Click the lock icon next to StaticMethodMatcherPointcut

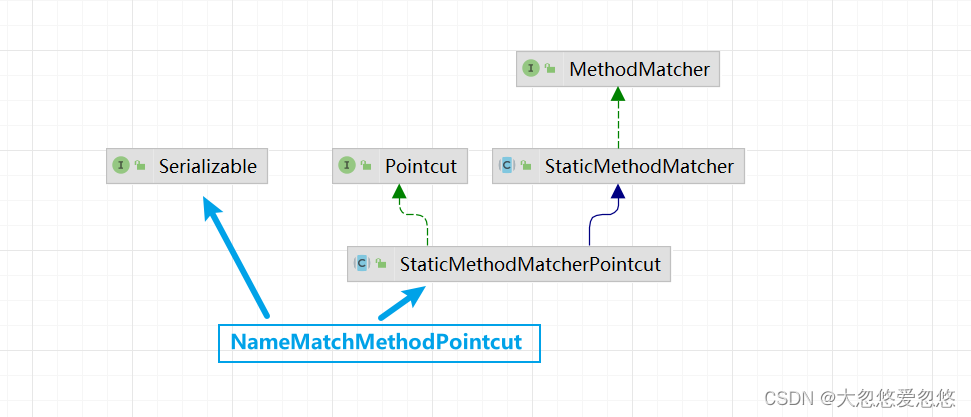tap(381, 264)
